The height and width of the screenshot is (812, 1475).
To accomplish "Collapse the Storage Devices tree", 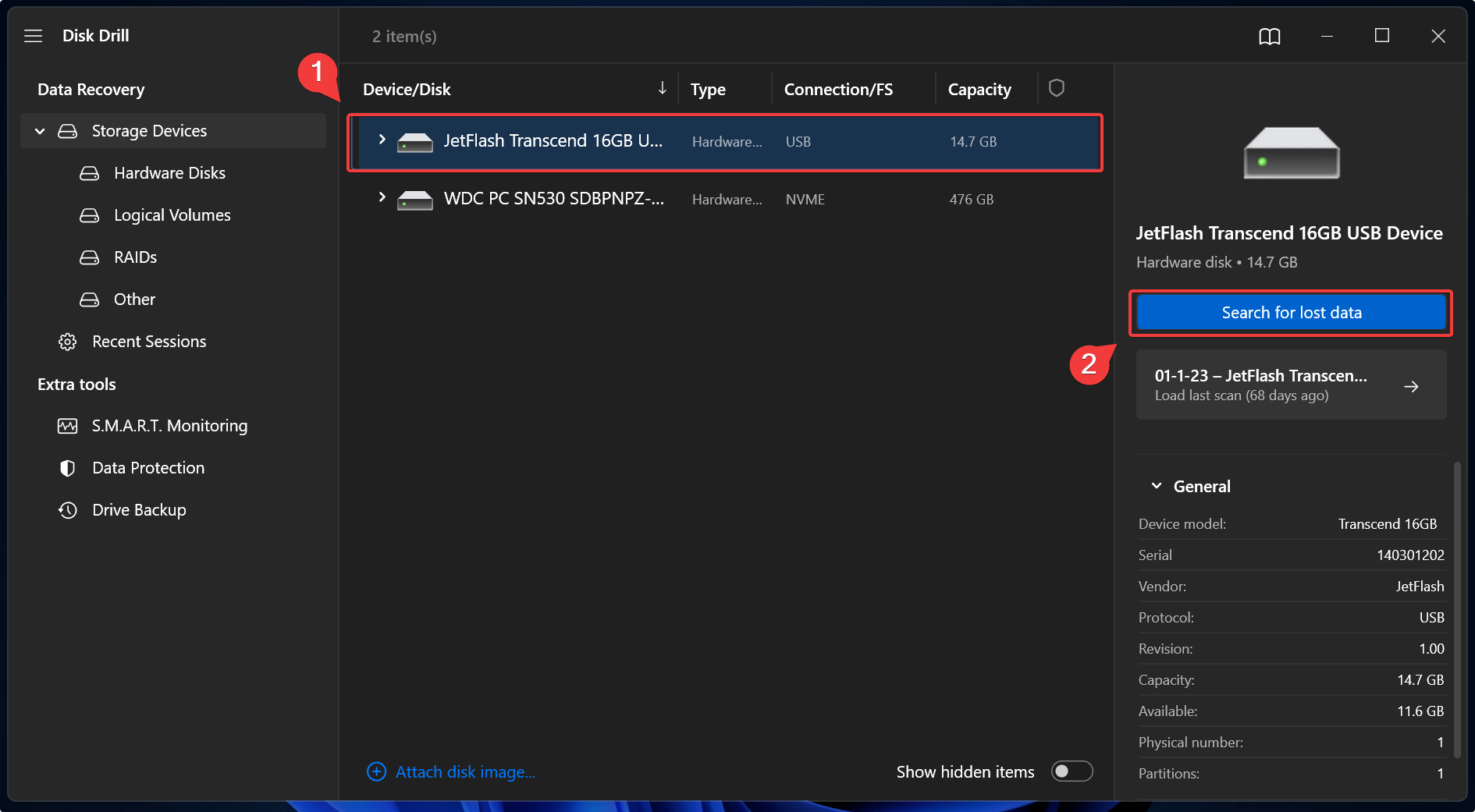I will tap(40, 131).
